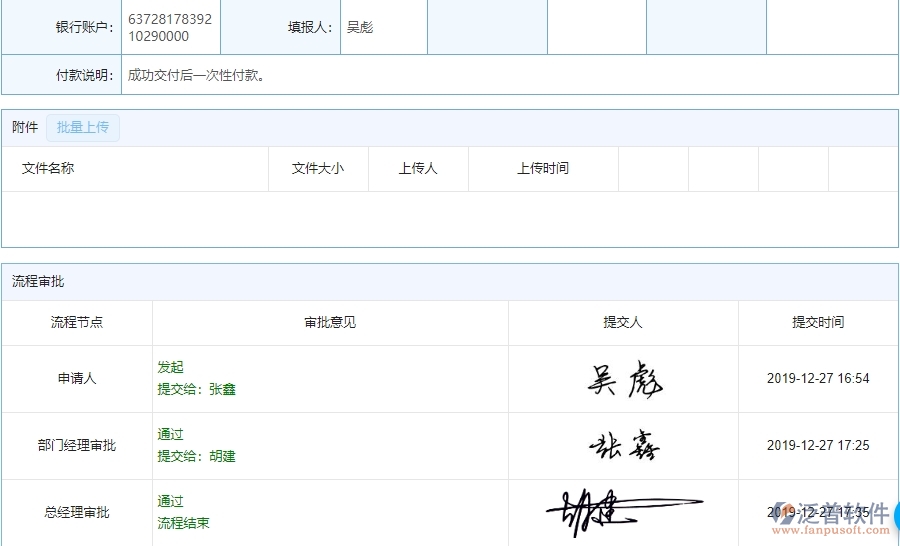Click the 发起 approval opinion text

(x=170, y=367)
